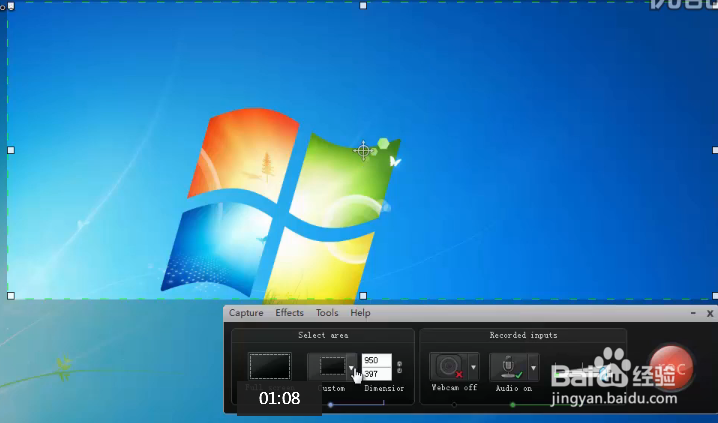Adjust the audio input level slider
This screenshot has height=423, width=718.
point(582,373)
